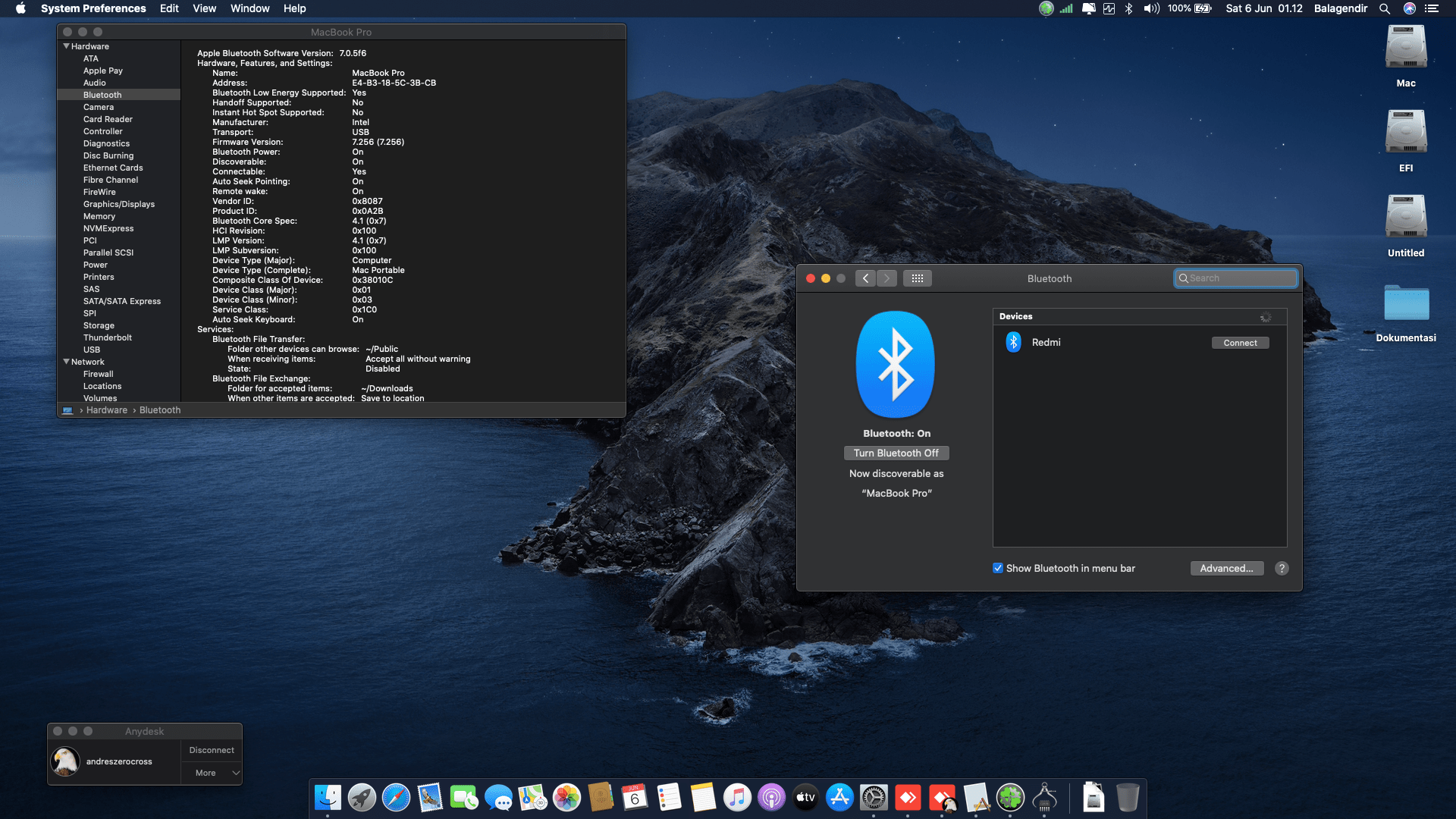Uncheck Show Bluetooth in menu bar
Viewport: 1456px width, 819px height.
[998, 568]
